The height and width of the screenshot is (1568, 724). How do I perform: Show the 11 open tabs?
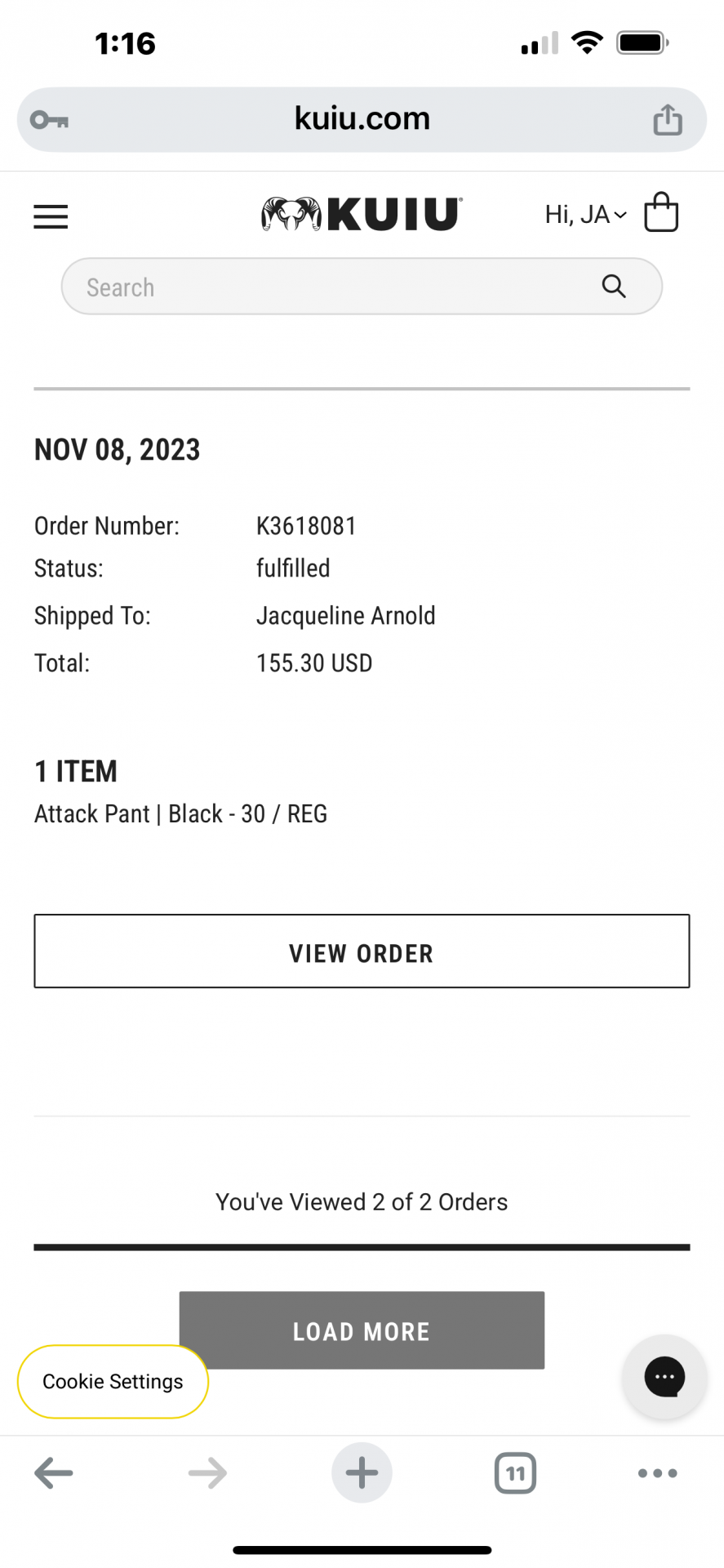515,1473
